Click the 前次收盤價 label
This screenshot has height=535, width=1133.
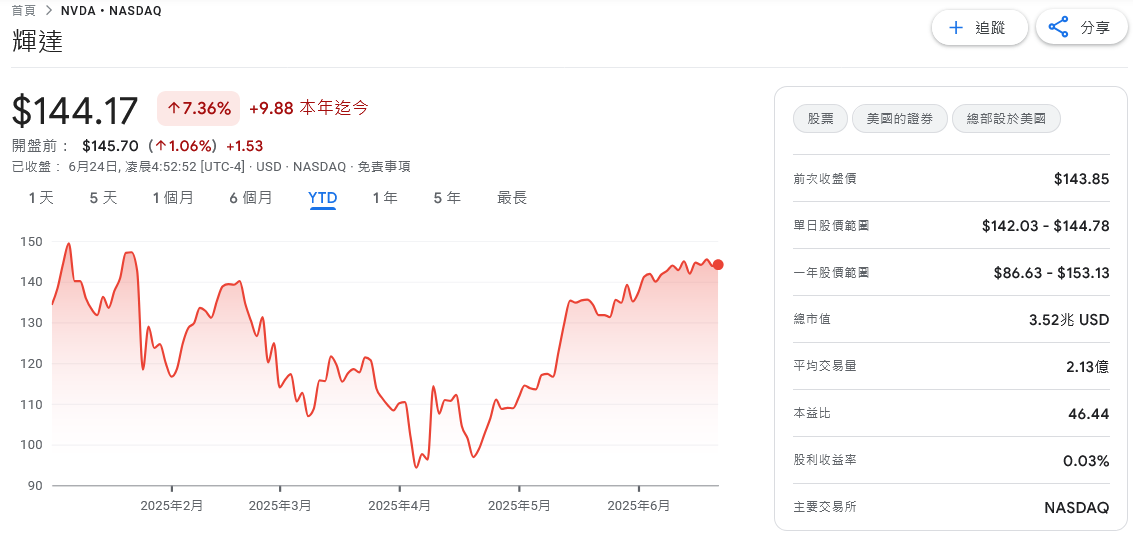[824, 179]
